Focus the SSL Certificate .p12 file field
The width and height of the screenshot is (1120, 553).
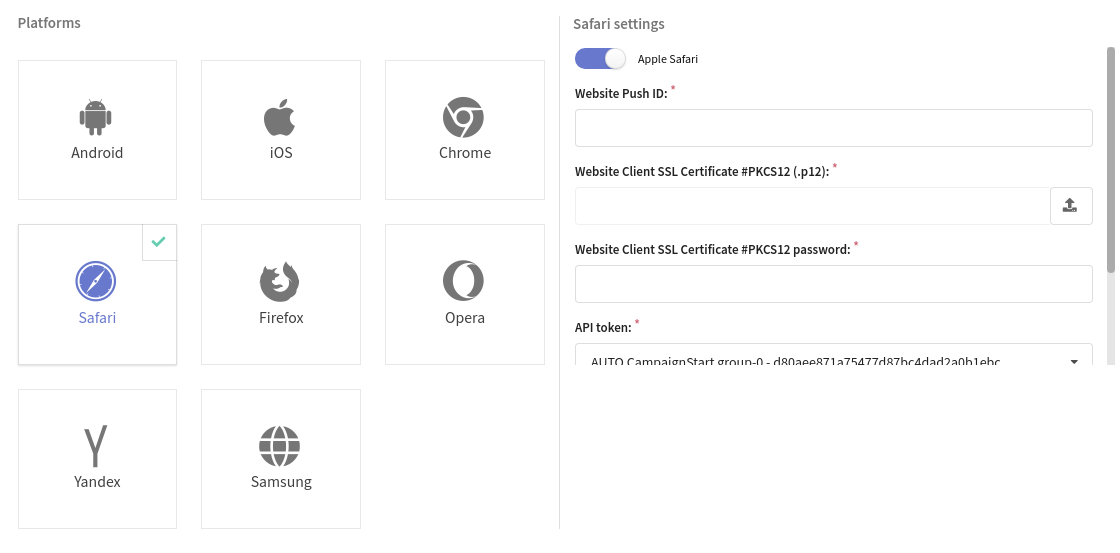(x=812, y=206)
